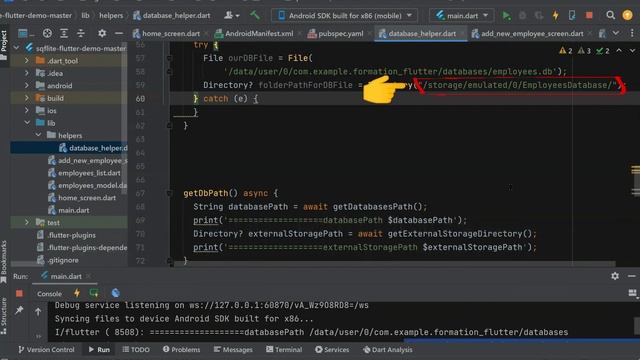The height and width of the screenshot is (360, 640).
Task: Click Expand All in Project panel
Action: click(64, 33)
